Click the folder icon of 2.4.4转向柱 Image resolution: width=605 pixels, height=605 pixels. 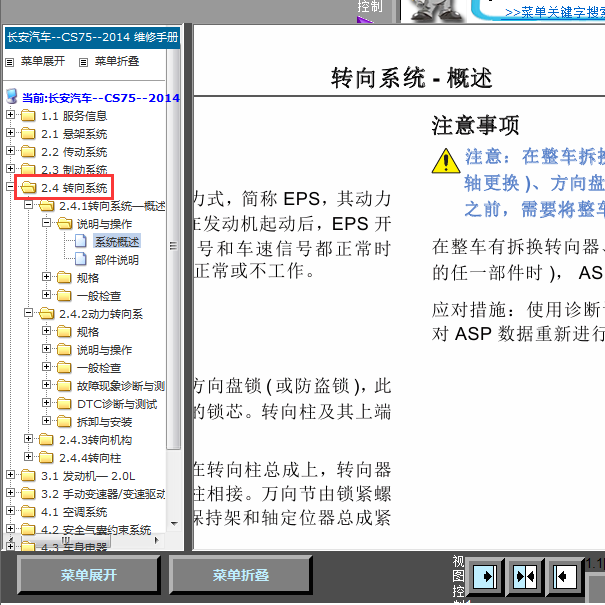(x=46, y=458)
